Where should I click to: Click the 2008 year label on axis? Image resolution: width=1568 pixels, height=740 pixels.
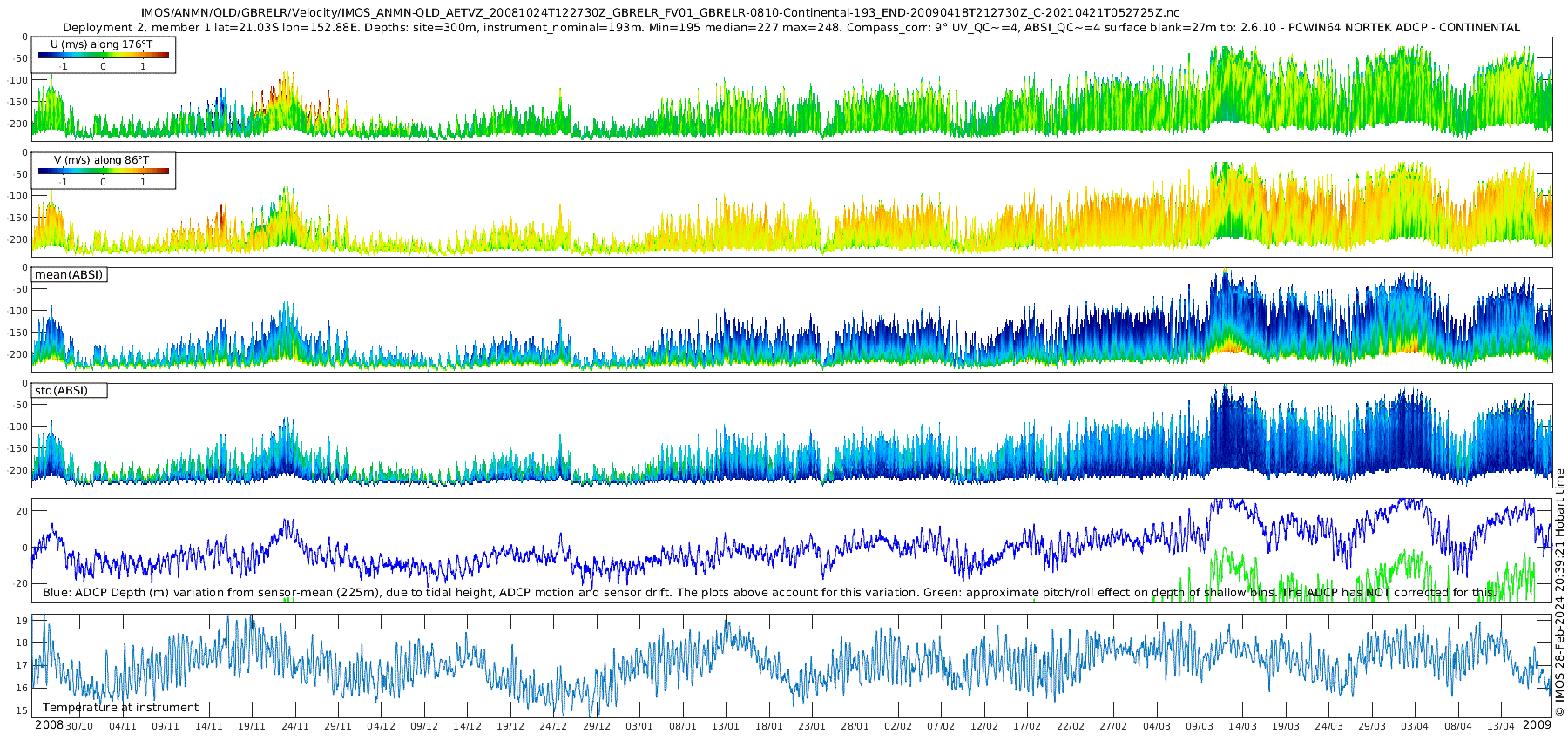[x=49, y=725]
